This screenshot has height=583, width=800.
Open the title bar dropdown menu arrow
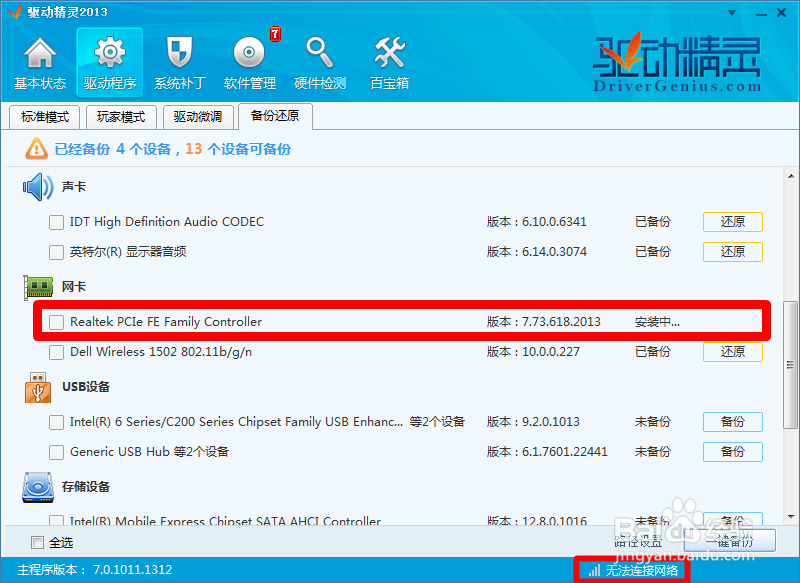click(732, 13)
